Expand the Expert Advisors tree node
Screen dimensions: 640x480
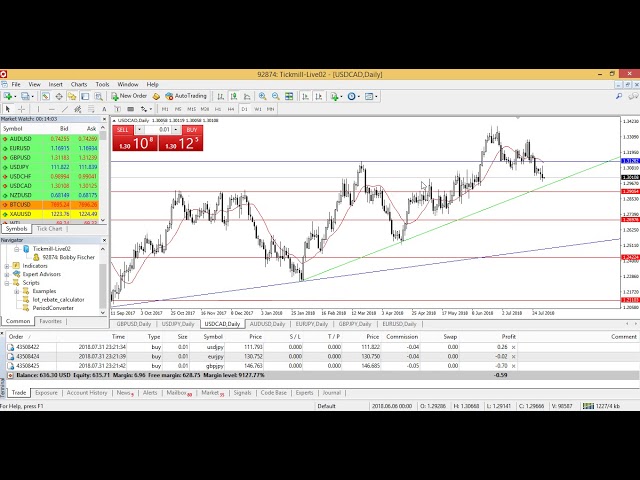(6, 273)
